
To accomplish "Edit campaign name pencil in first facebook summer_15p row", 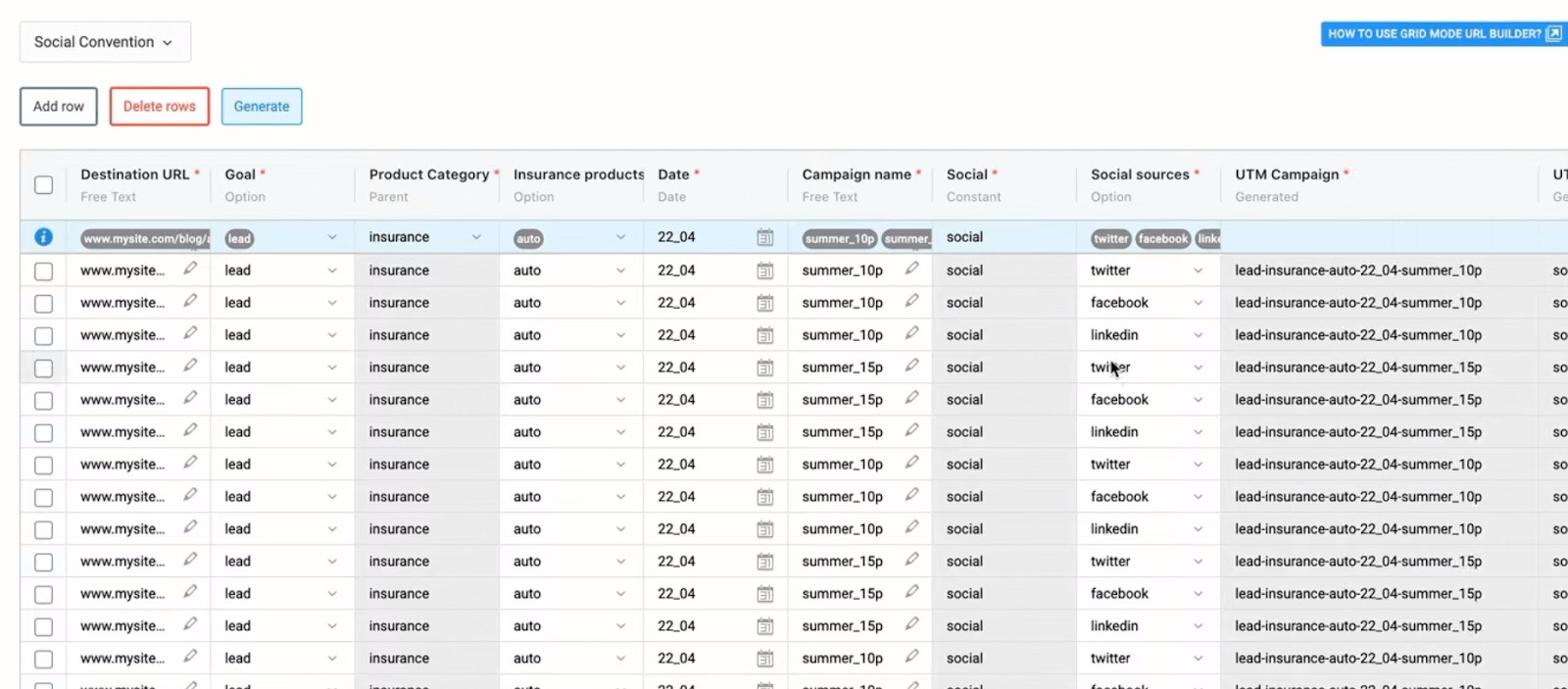I will (911, 398).
